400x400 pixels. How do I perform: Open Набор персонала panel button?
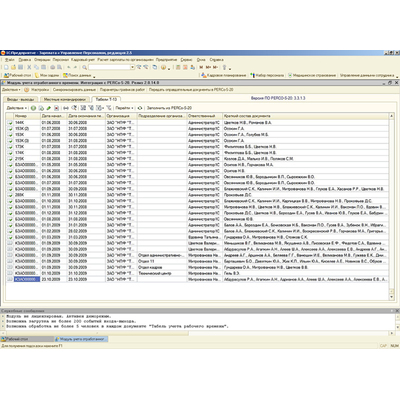pyautogui.click(x=267, y=75)
